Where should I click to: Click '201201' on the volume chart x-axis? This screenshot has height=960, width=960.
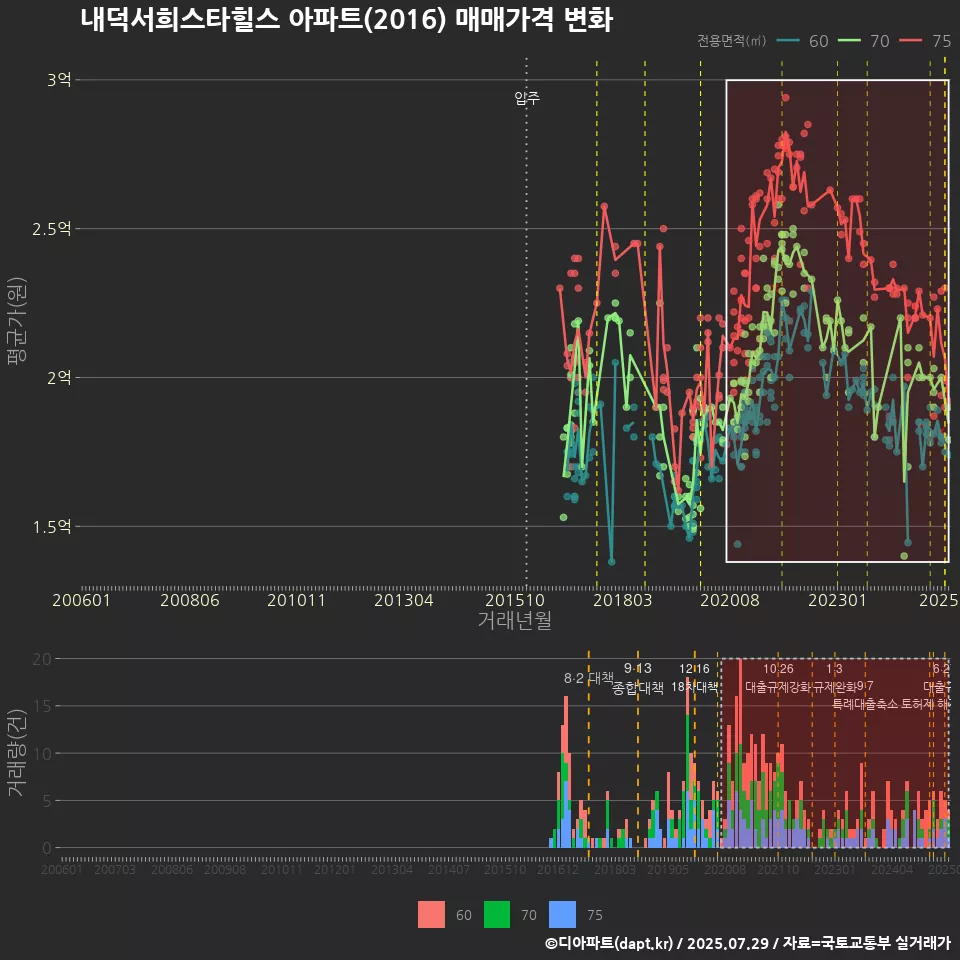coord(335,869)
